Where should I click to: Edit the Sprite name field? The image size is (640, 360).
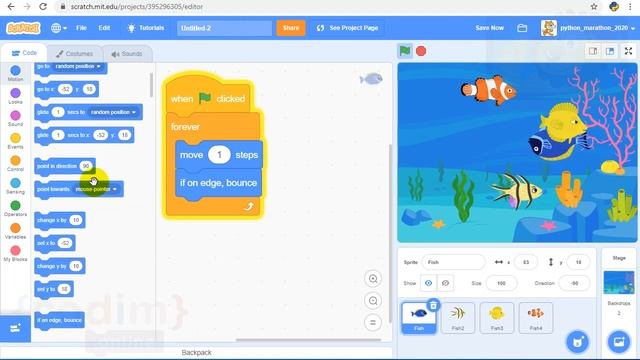tap(453, 262)
